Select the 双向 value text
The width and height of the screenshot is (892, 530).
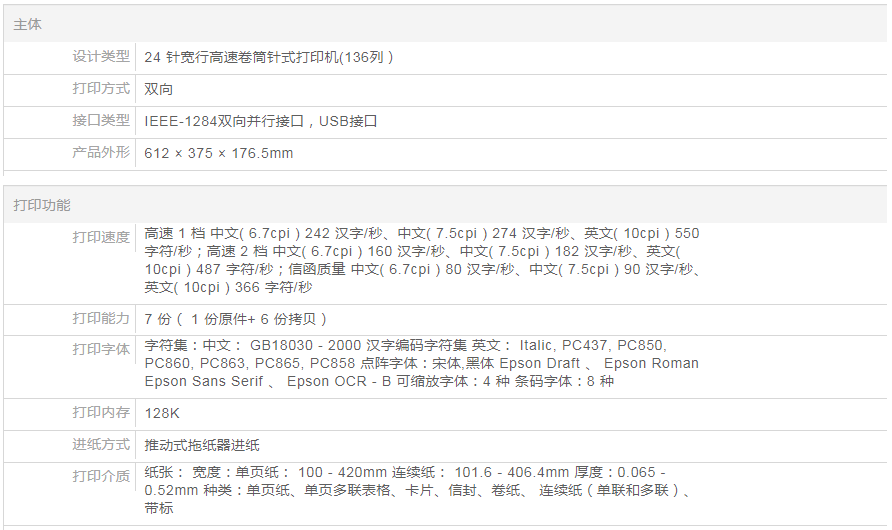tap(159, 89)
